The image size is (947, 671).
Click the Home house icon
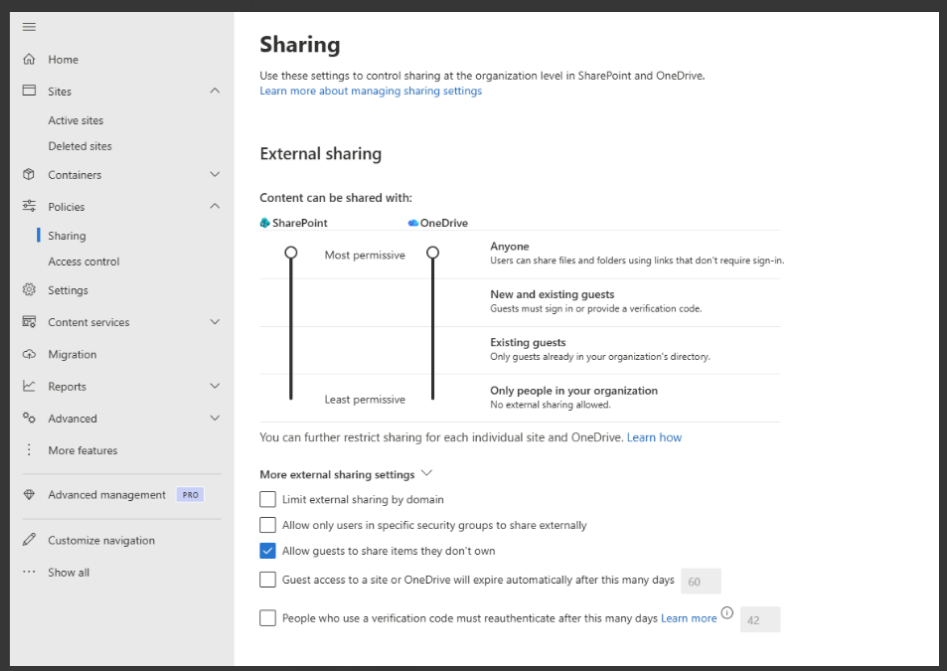pyautogui.click(x=29, y=59)
